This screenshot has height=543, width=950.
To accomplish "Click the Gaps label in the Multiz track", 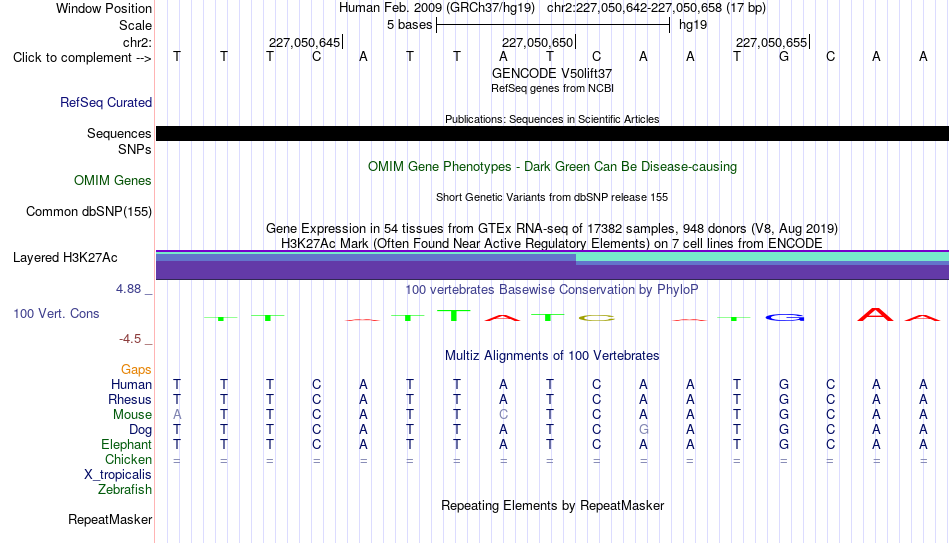I will point(136,370).
